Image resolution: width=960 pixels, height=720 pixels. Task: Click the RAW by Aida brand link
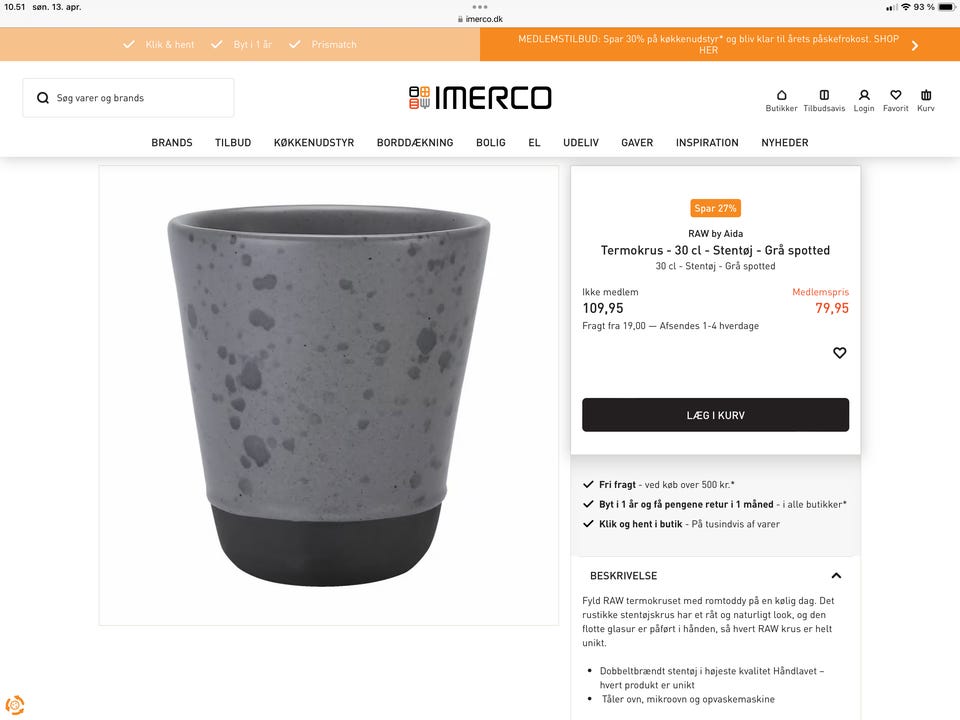pos(715,233)
